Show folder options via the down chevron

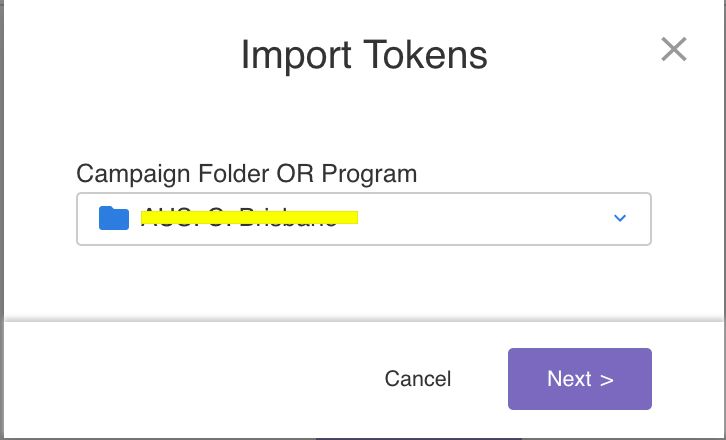click(x=620, y=218)
